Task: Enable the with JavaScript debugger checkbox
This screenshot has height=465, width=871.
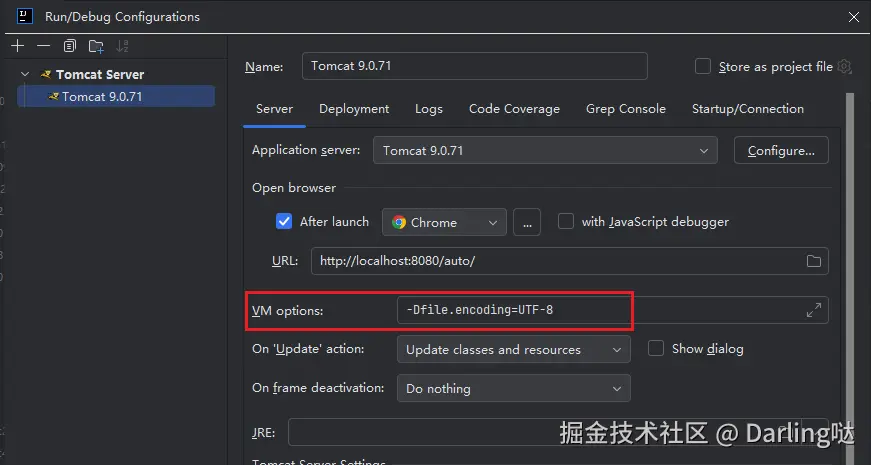Action: coord(565,221)
